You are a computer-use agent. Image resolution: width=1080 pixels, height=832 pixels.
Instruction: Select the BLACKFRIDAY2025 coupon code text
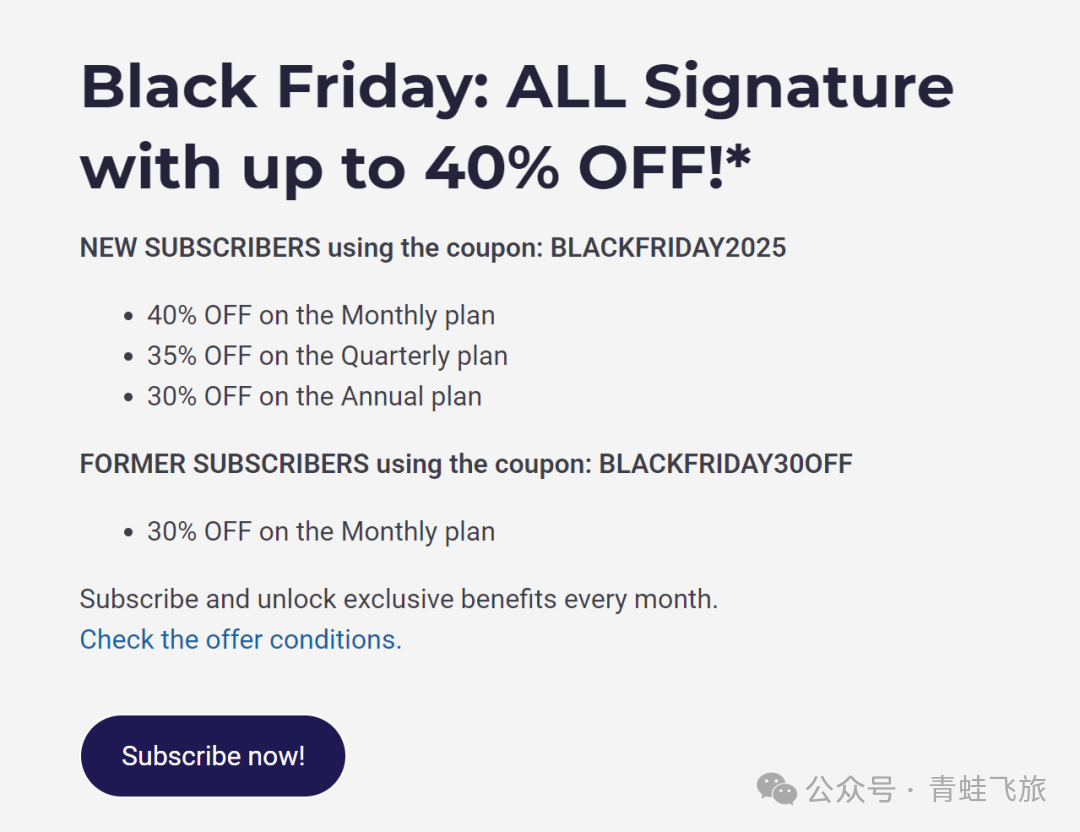(668, 248)
